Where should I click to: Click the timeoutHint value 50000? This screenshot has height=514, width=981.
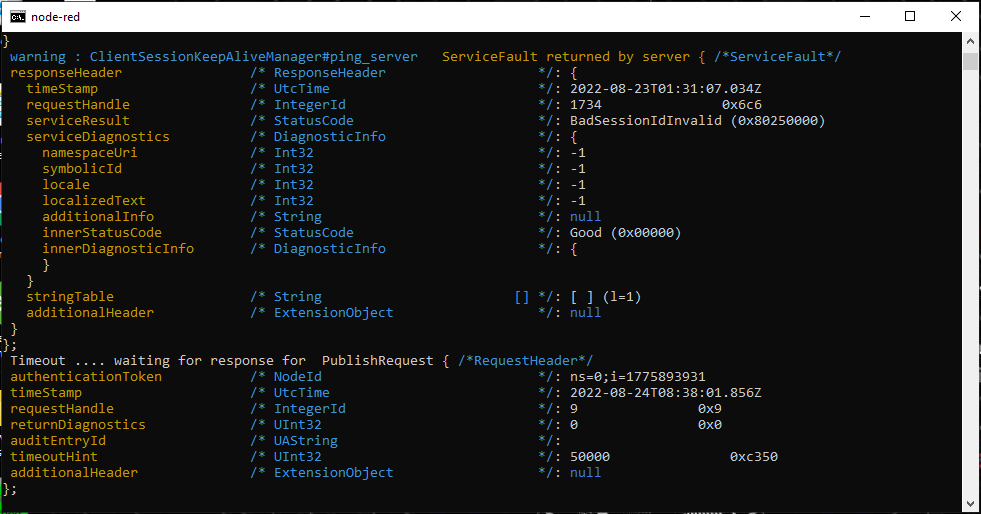point(589,457)
